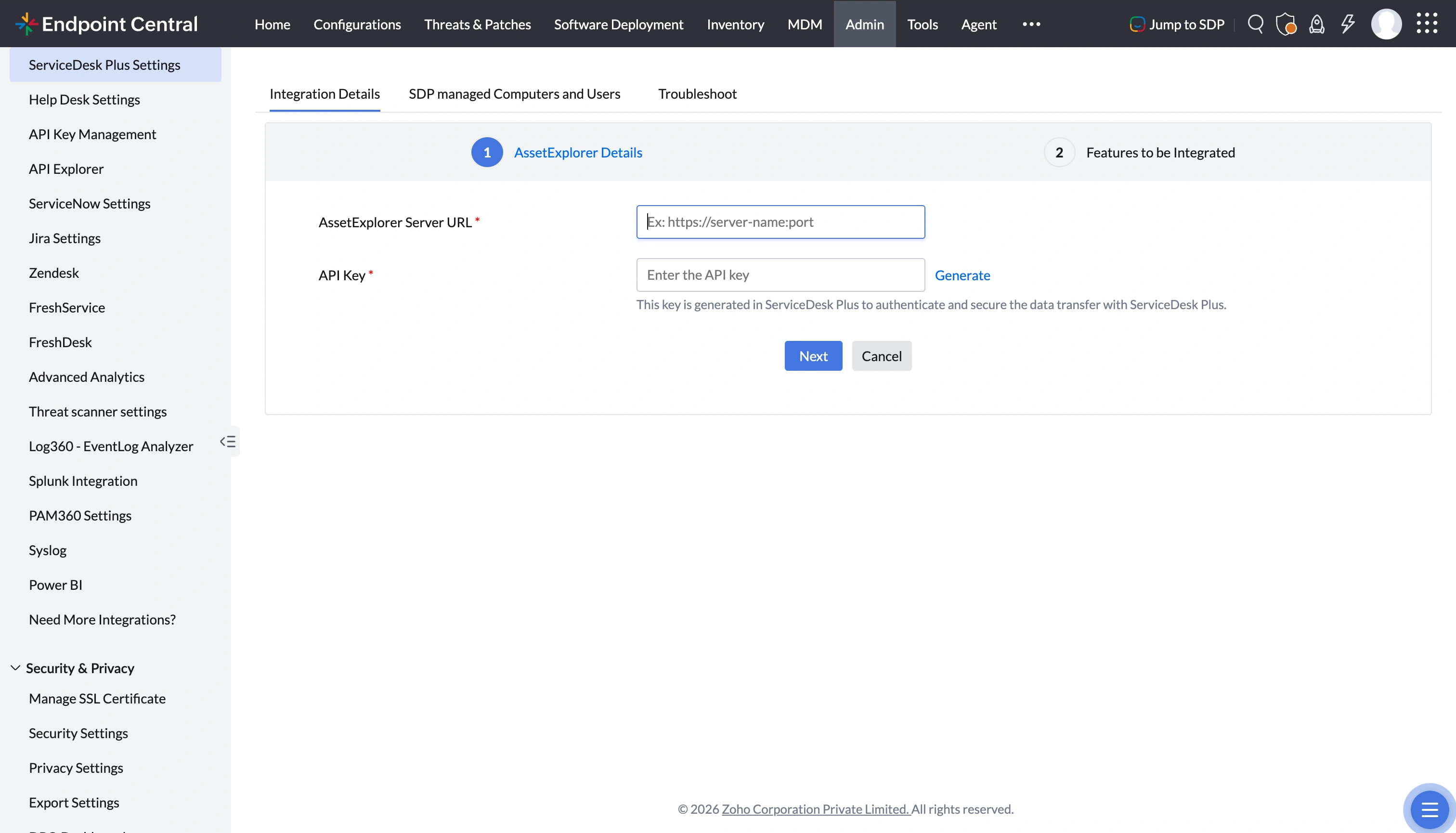Collapse the sidebar with the toggle icon
Viewport: 1456px width, 833px height.
click(228, 442)
